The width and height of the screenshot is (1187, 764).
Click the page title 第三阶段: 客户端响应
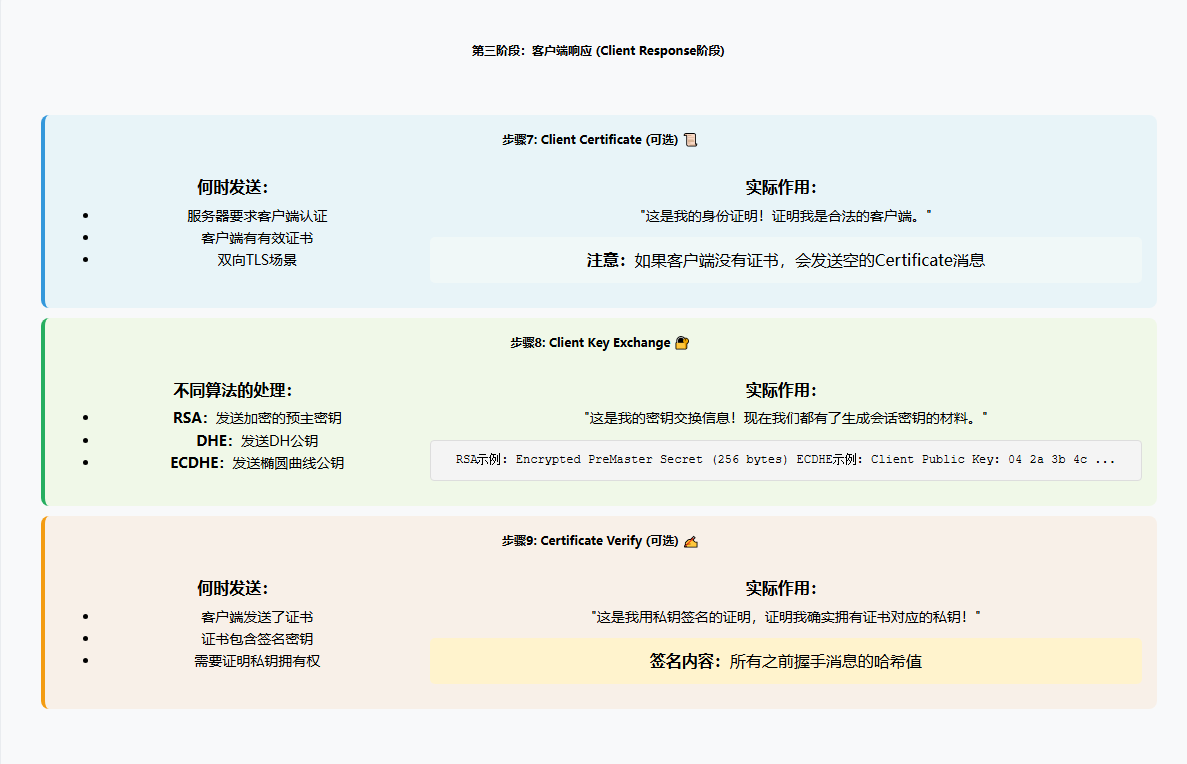pos(598,51)
